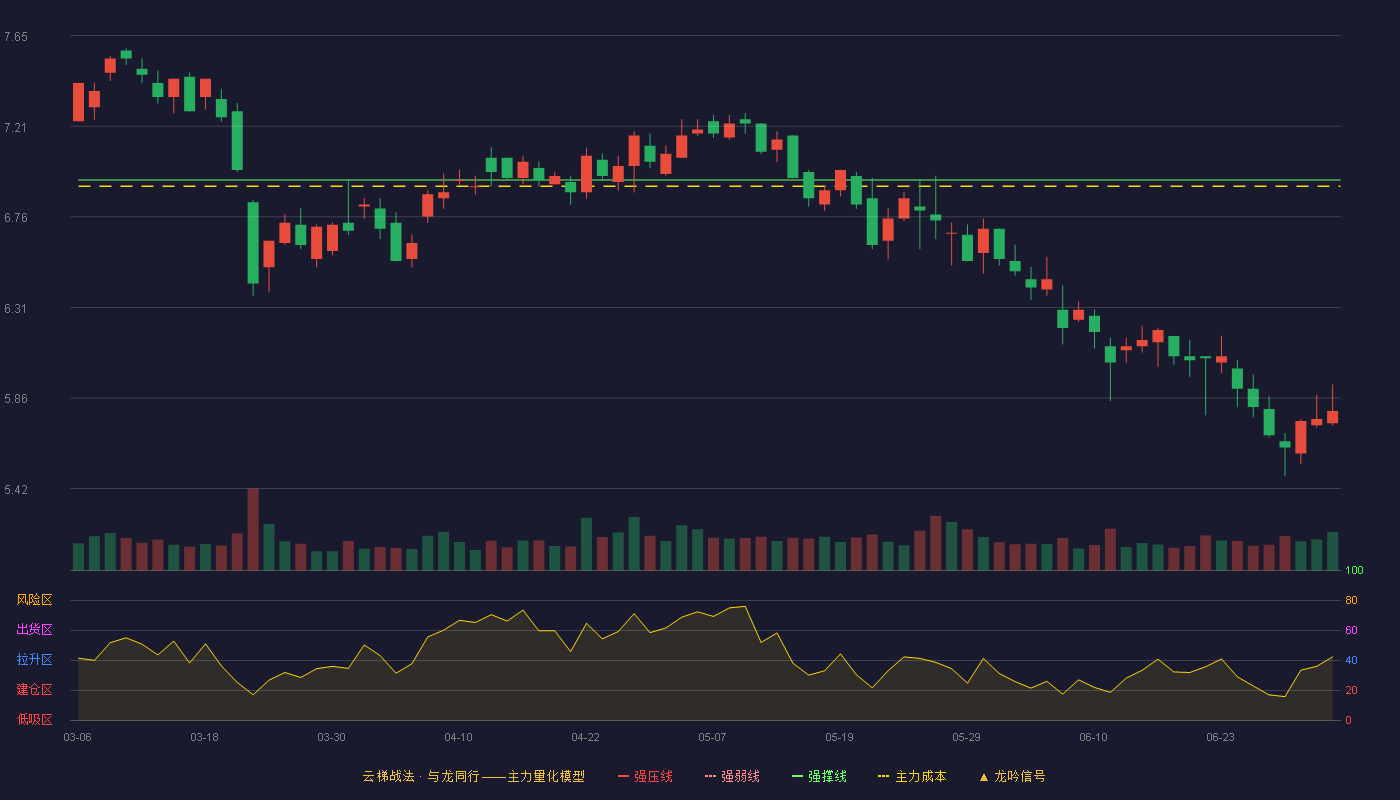
Task: Click the 05-29 date label
Action: tap(966, 737)
